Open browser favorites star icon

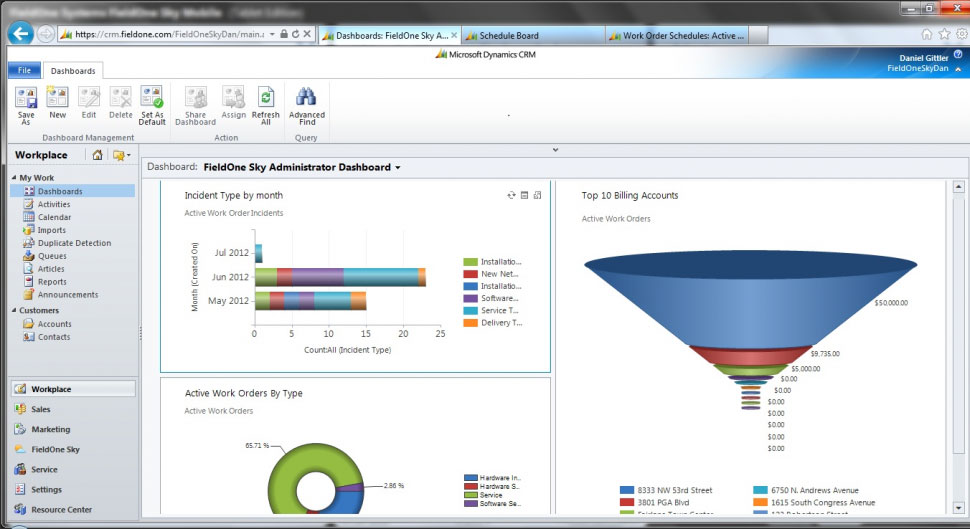click(944, 34)
